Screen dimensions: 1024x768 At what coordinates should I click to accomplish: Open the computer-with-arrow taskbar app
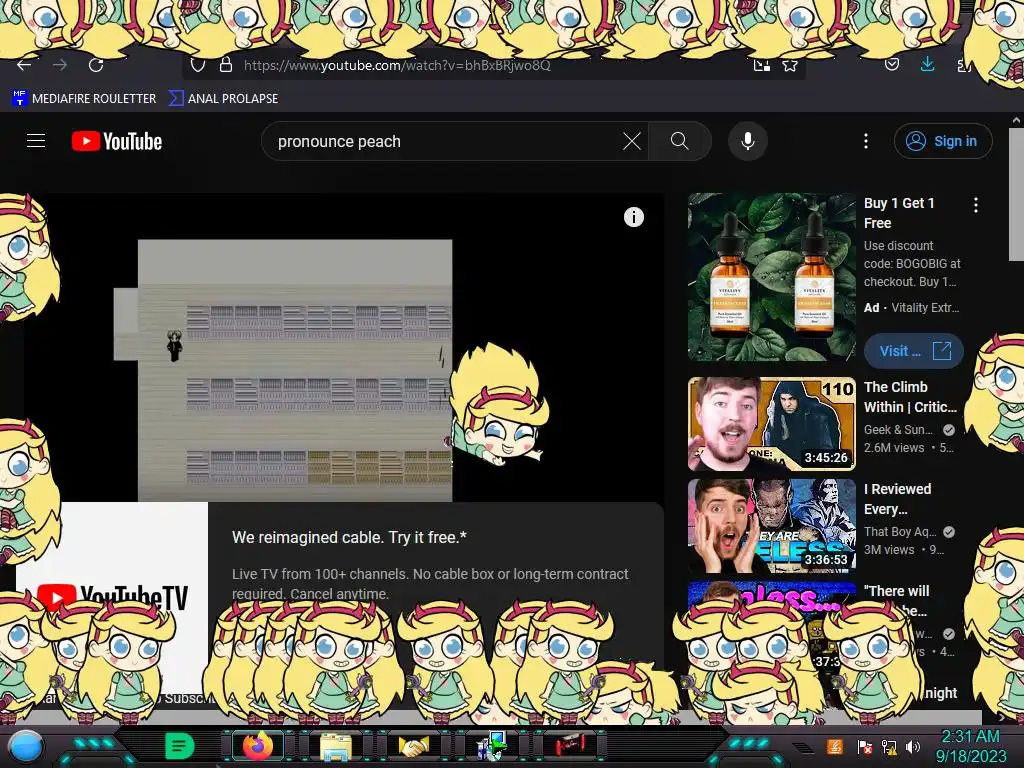pyautogui.click(x=492, y=746)
